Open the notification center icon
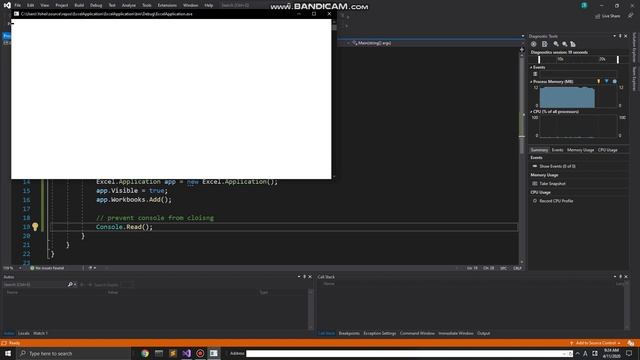Image resolution: width=640 pixels, height=360 pixels. pyautogui.click(x=629, y=353)
